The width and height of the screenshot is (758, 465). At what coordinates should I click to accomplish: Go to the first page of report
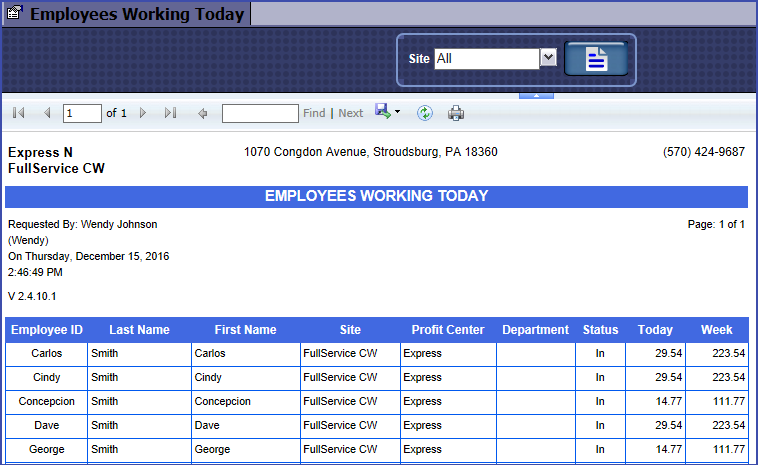tap(18, 114)
